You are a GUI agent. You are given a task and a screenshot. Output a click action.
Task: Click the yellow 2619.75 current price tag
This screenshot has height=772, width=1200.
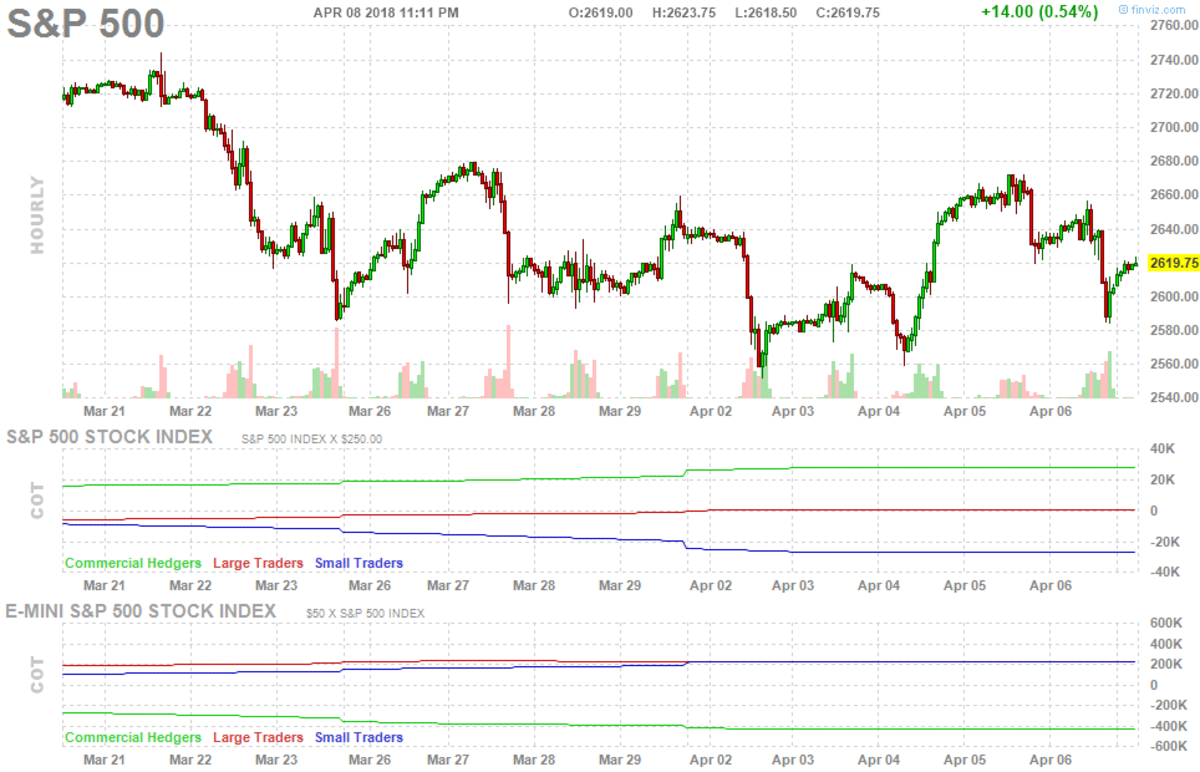tap(1175, 263)
